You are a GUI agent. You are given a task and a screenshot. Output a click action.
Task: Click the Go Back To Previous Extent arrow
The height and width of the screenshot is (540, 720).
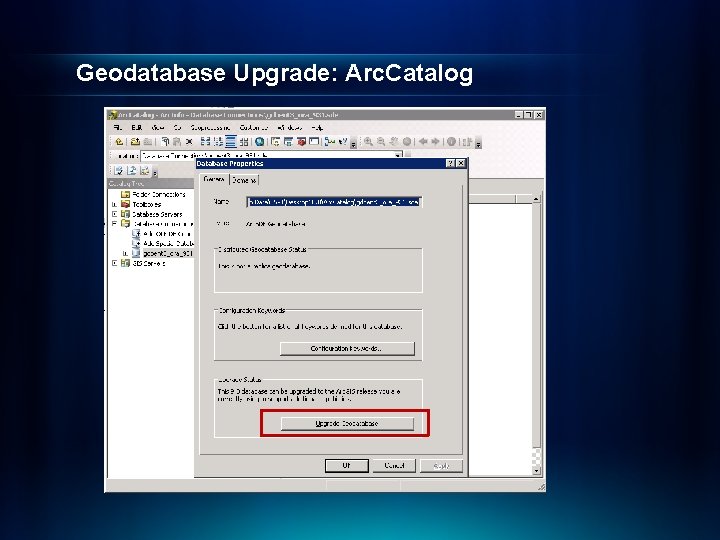click(422, 142)
